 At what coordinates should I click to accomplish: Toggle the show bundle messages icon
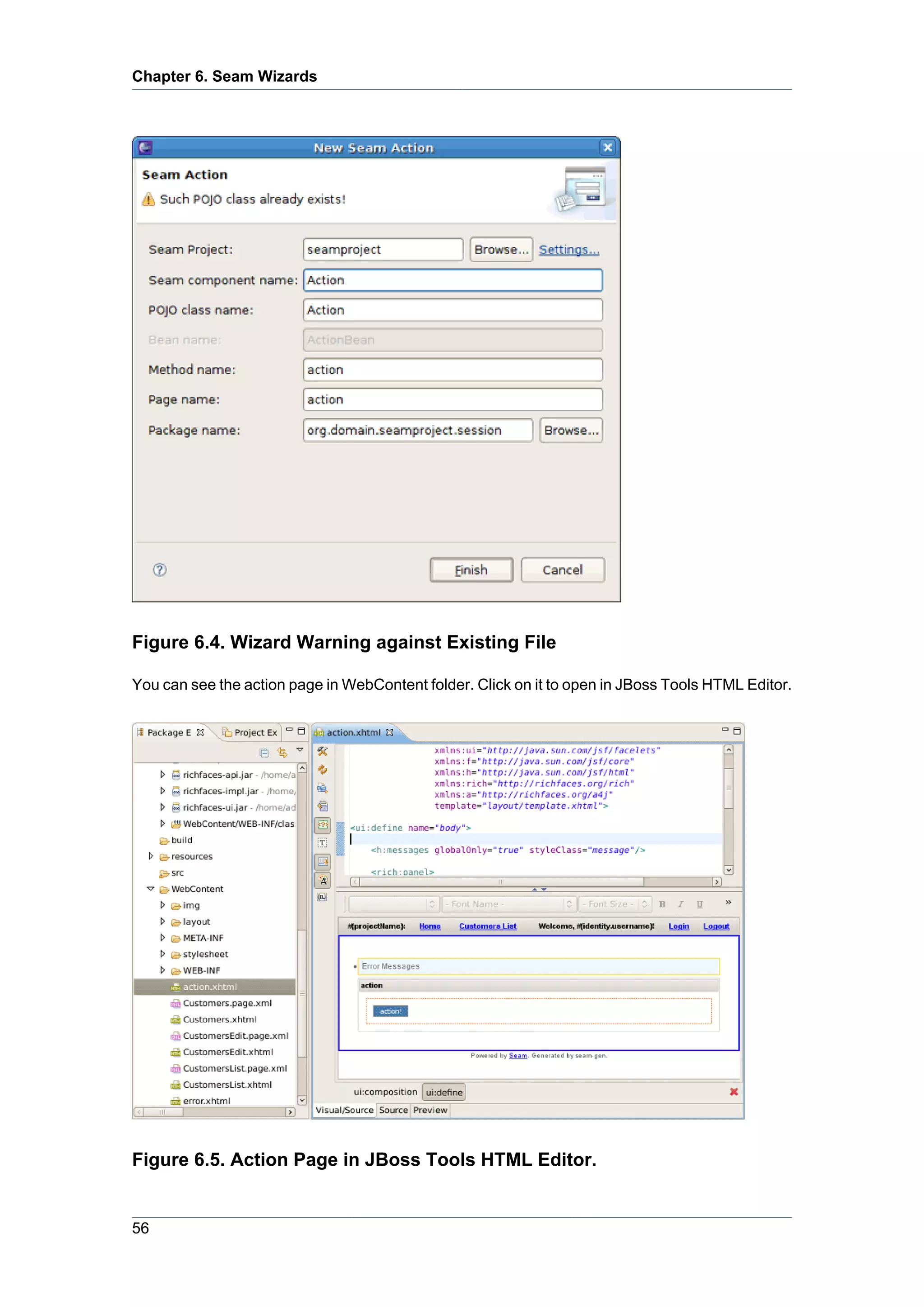click(323, 861)
